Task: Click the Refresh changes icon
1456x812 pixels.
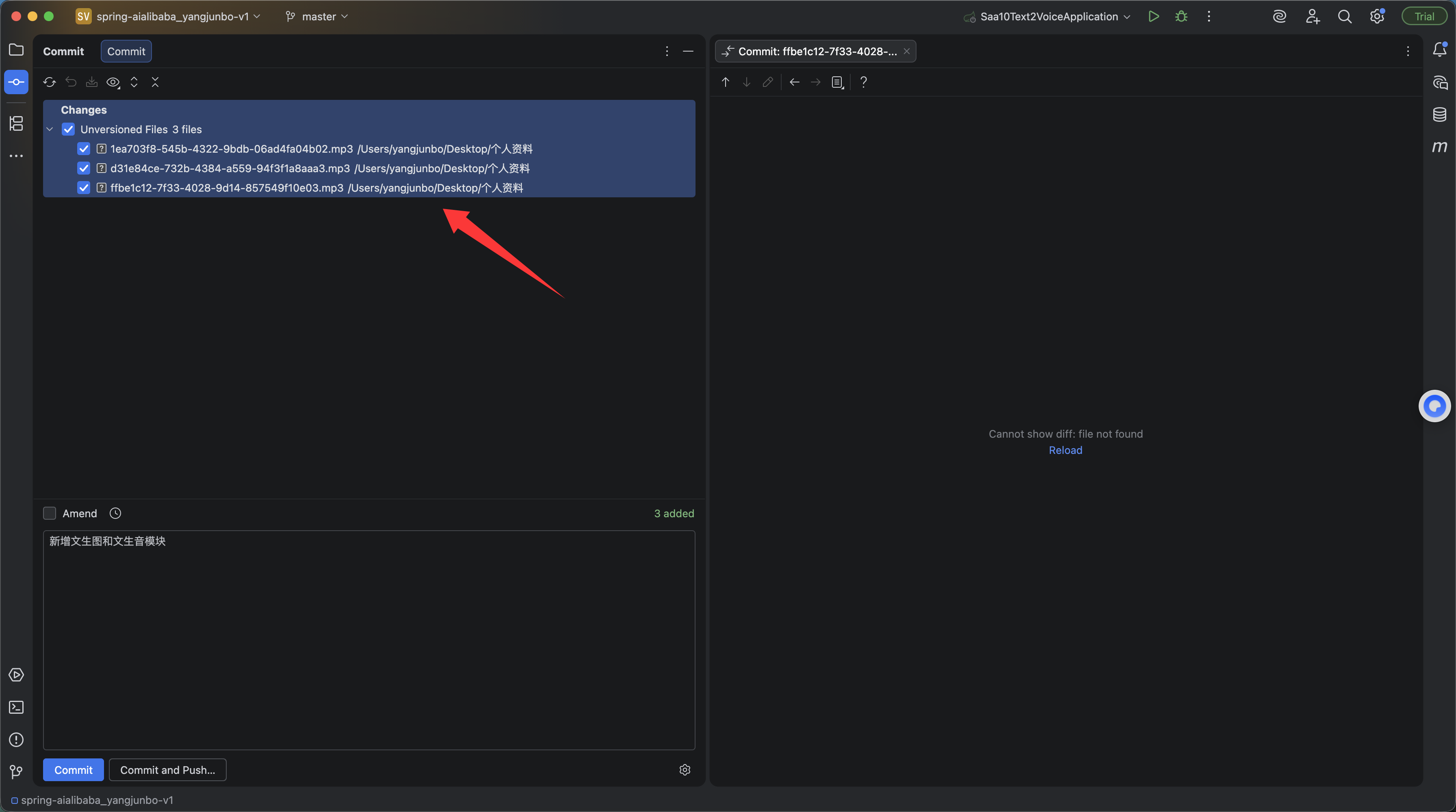Action: 50,82
